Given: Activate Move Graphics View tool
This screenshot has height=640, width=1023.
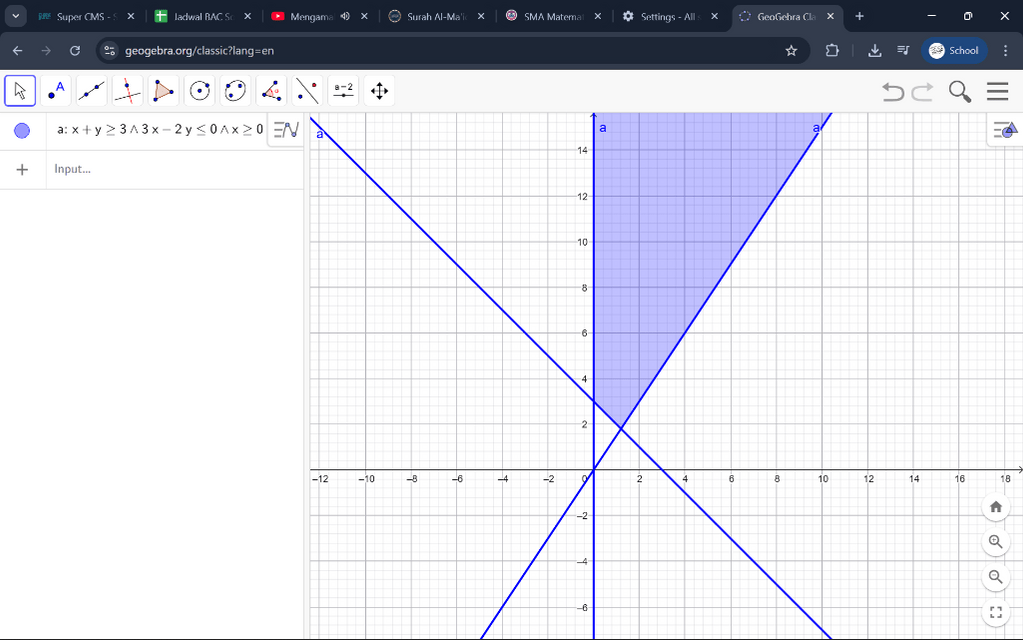Looking at the screenshot, I should 380,91.
